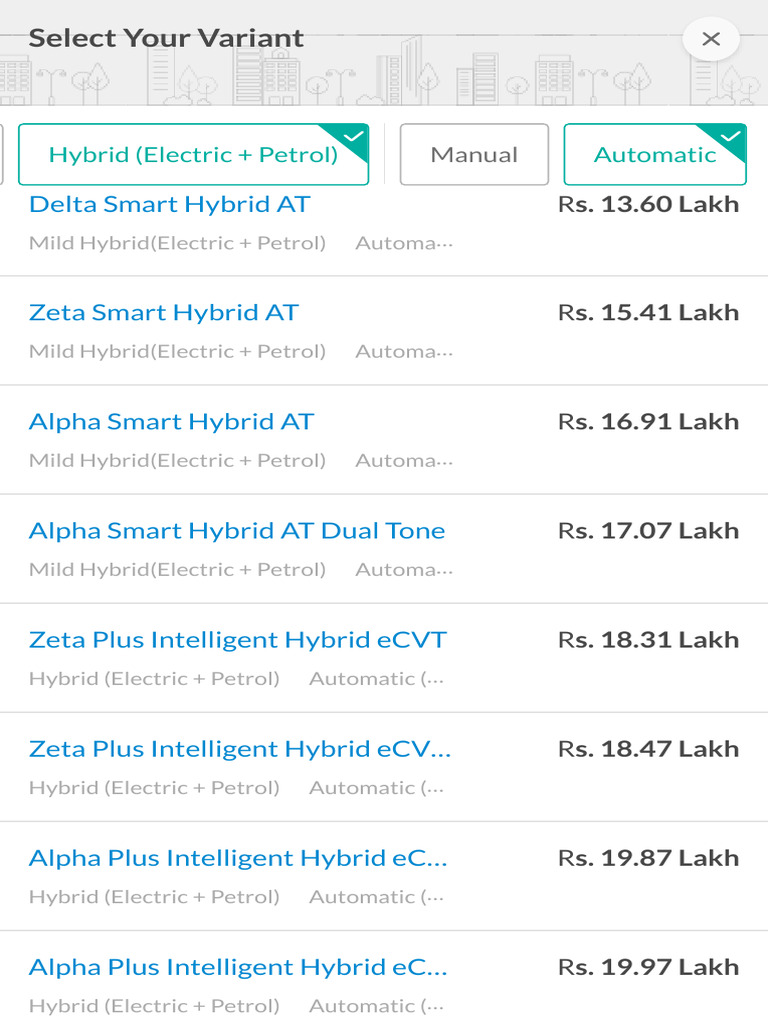This screenshot has height=1024, width=768.
Task: Click the Rs. 15.41 Lakh price
Action: pos(648,313)
